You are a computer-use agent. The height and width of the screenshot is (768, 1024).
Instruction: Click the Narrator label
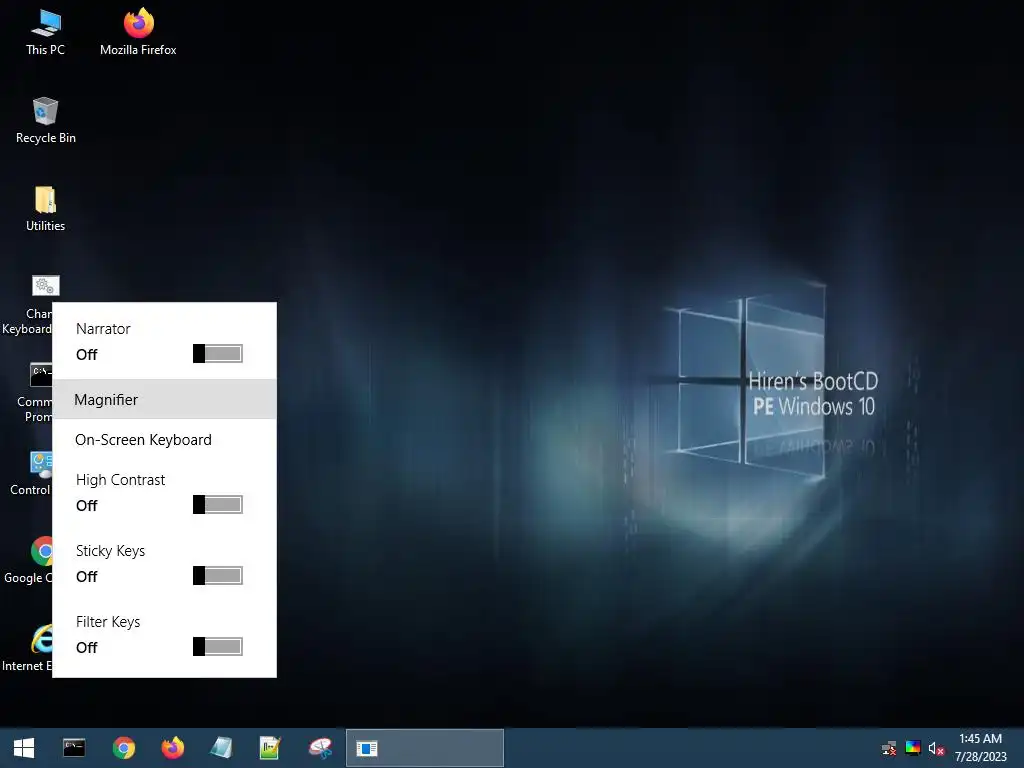[103, 328]
